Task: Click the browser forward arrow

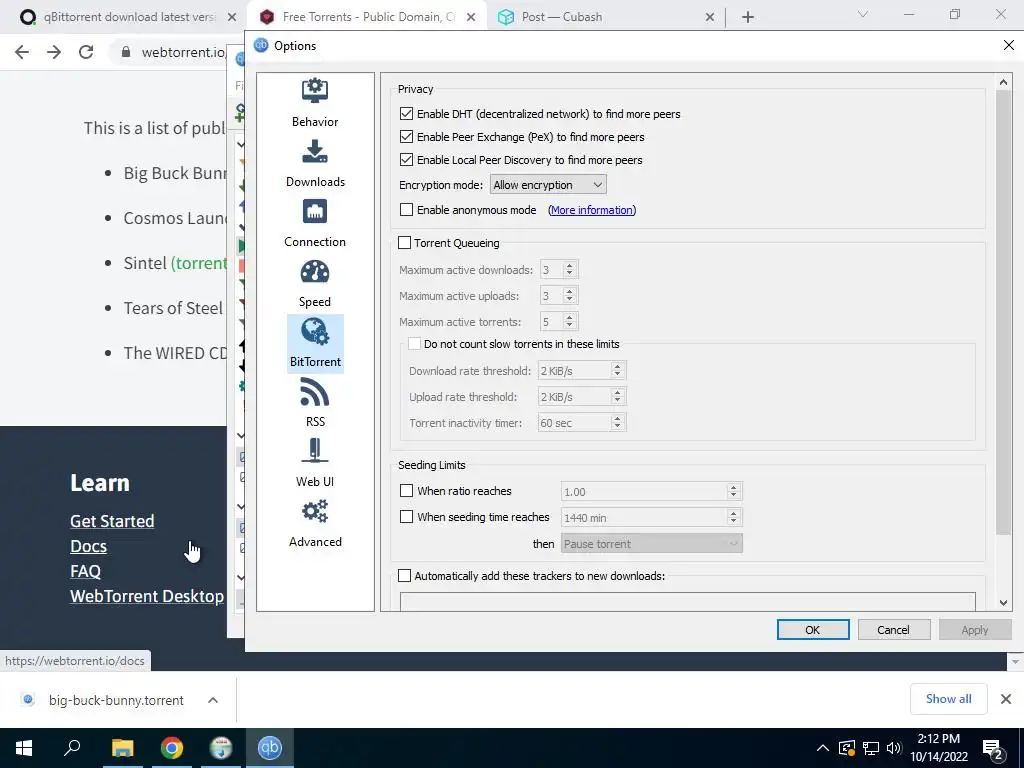Action: point(54,52)
